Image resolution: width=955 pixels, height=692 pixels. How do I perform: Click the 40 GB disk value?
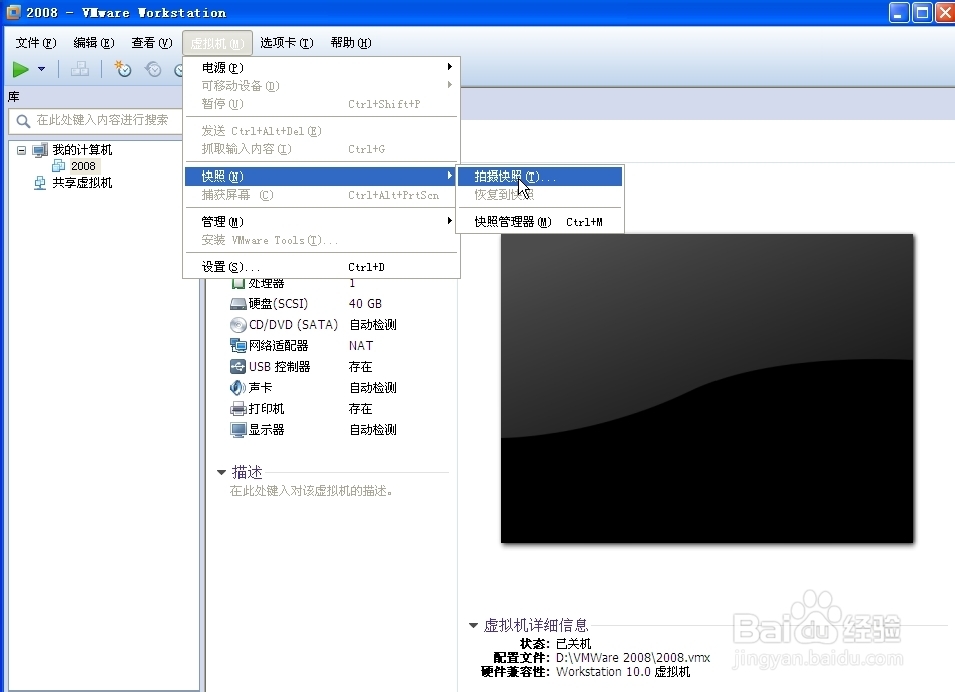[365, 303]
